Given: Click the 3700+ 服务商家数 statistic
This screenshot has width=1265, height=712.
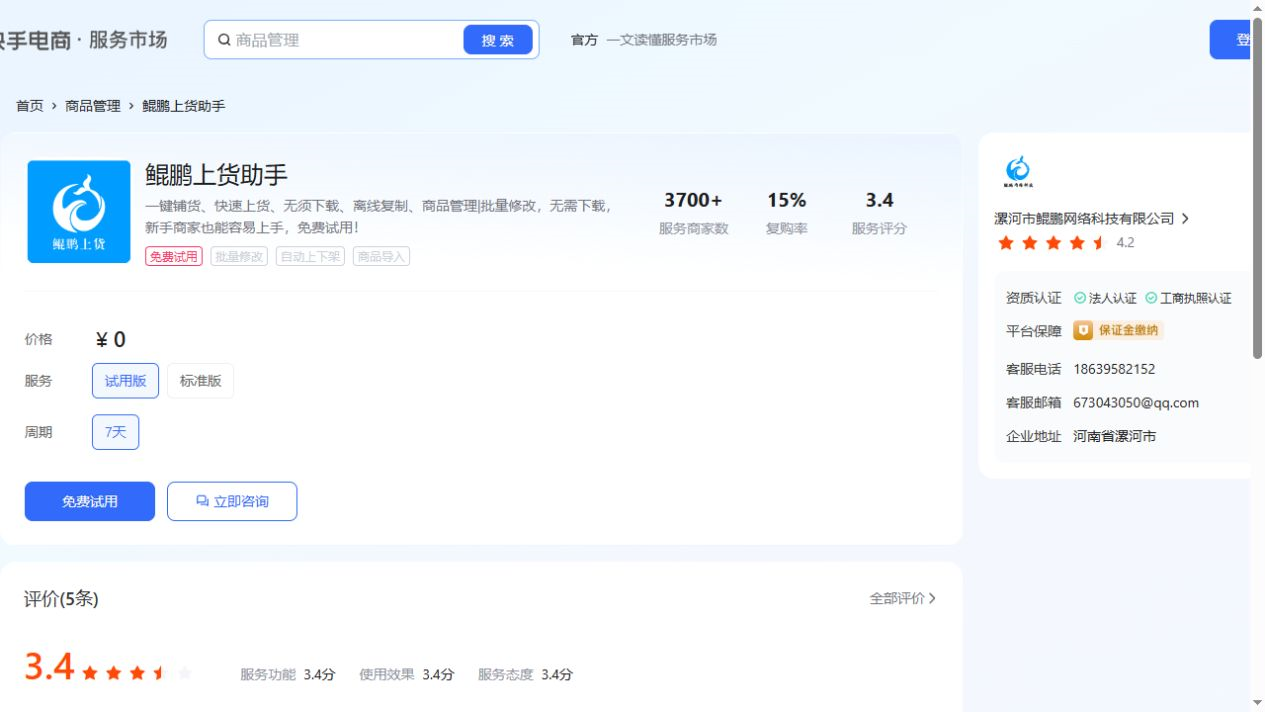Looking at the screenshot, I should coord(693,213).
